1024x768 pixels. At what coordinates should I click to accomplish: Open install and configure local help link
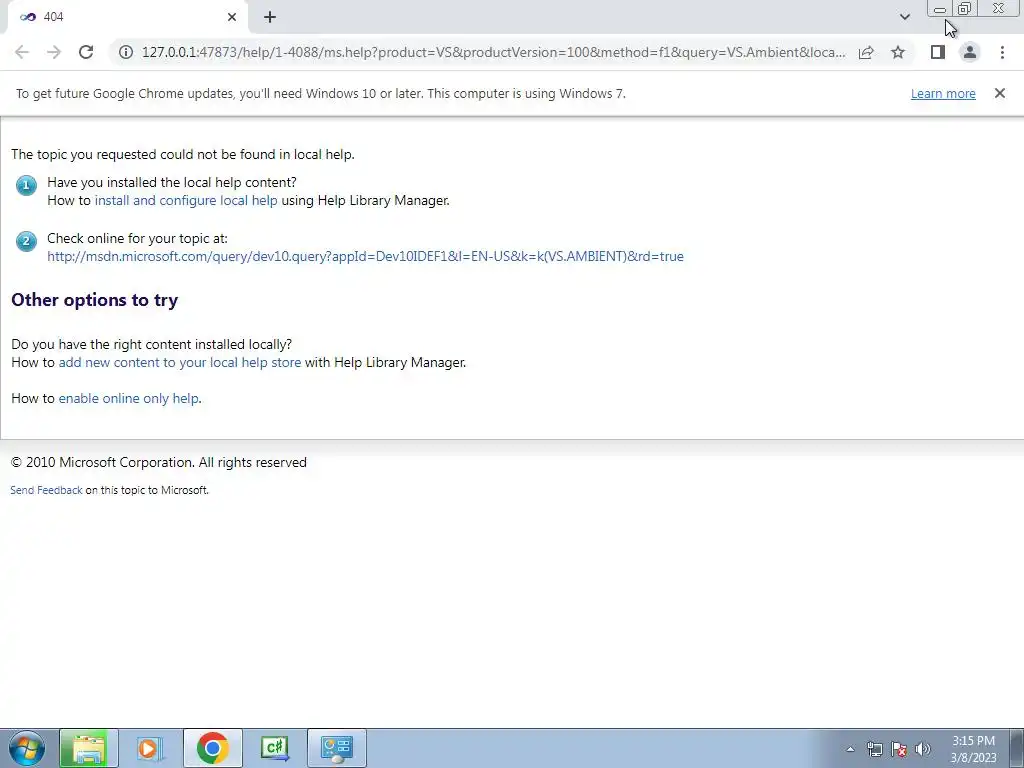pos(186,200)
